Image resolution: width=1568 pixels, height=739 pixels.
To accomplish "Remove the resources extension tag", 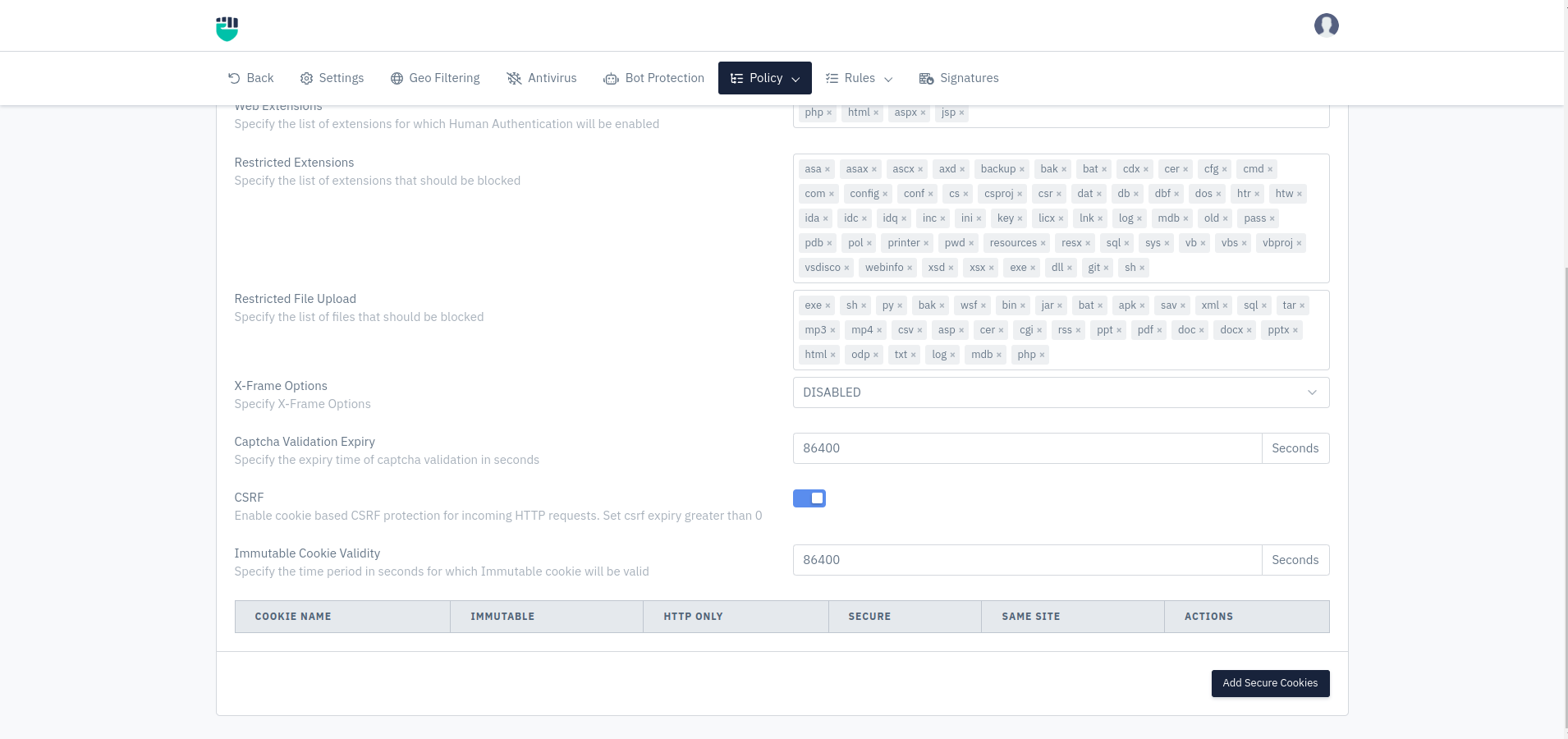I will (1043, 243).
